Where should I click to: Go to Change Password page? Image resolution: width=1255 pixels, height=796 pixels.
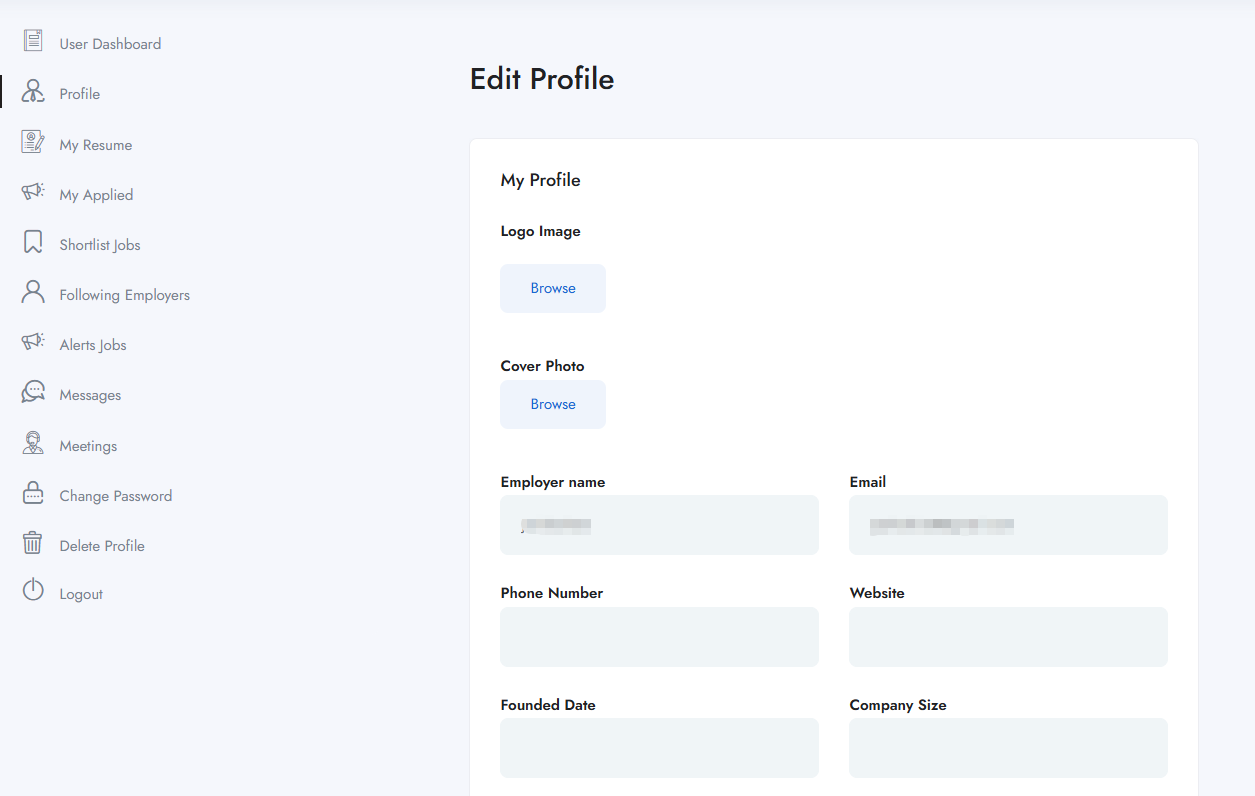click(x=115, y=496)
